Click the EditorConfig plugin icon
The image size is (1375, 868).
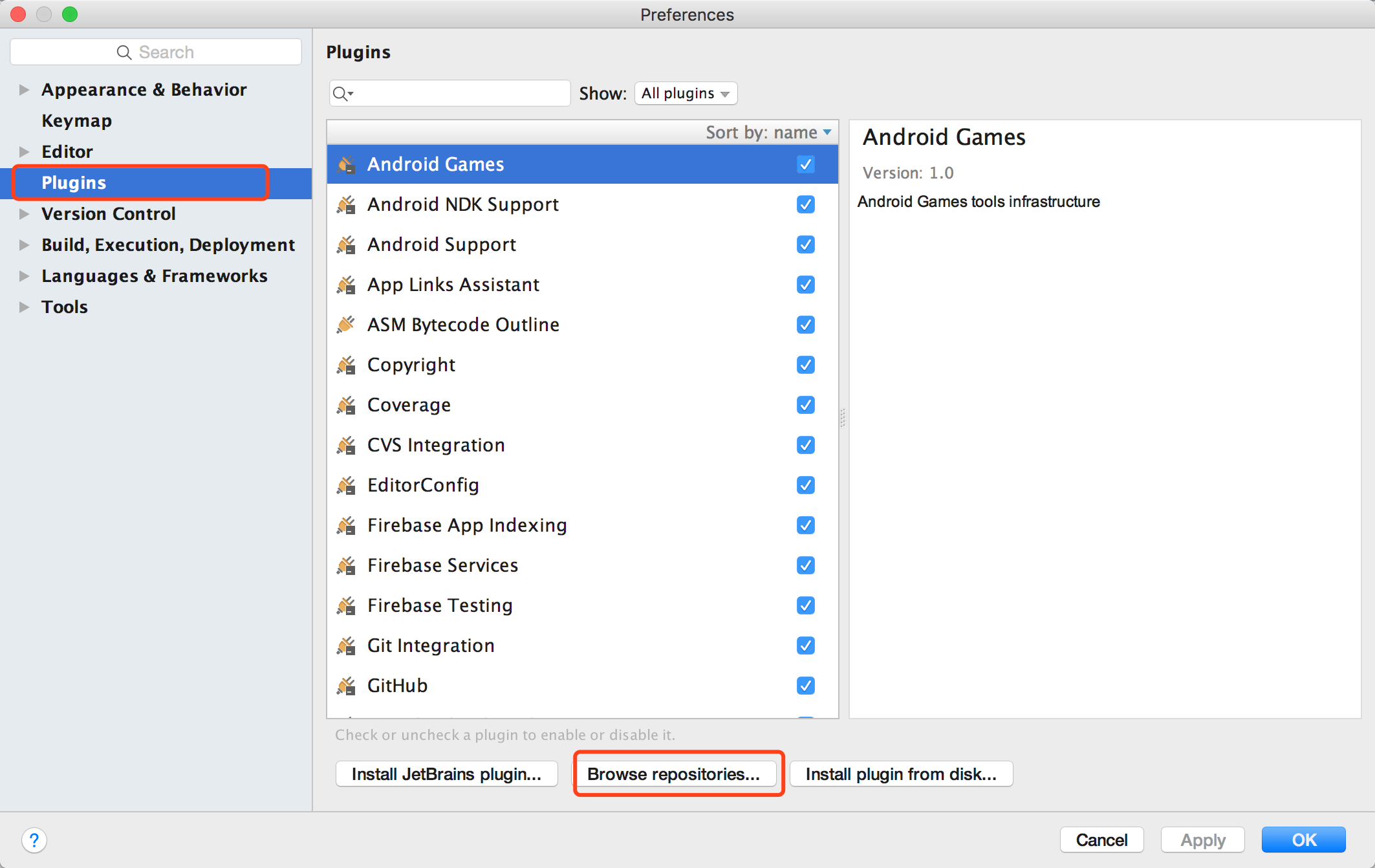click(349, 486)
